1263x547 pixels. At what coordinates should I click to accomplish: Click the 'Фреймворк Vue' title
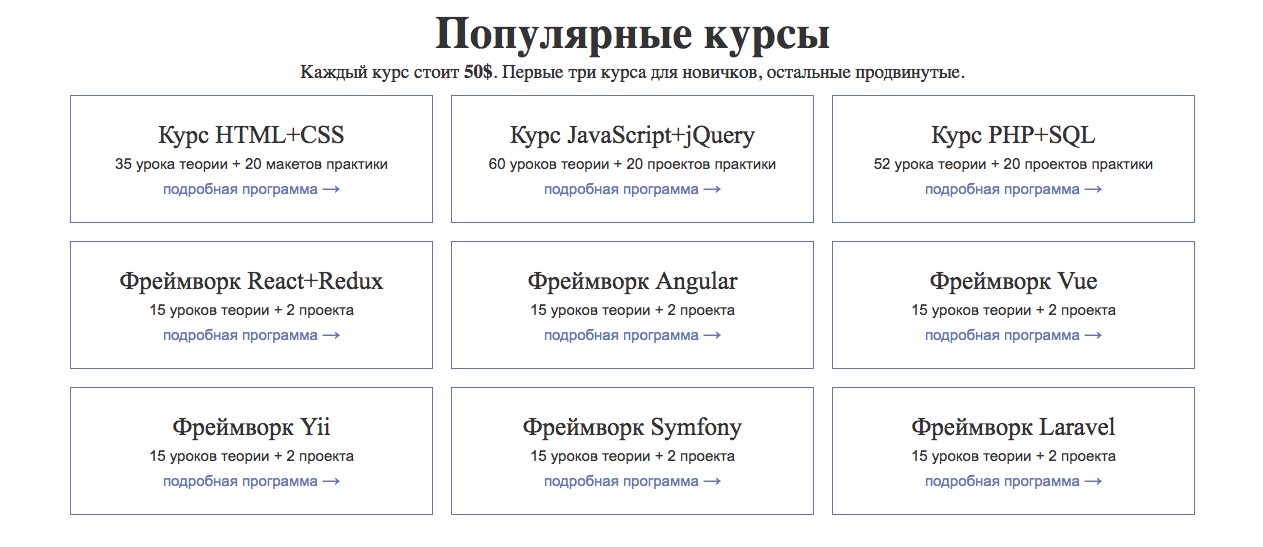1013,281
